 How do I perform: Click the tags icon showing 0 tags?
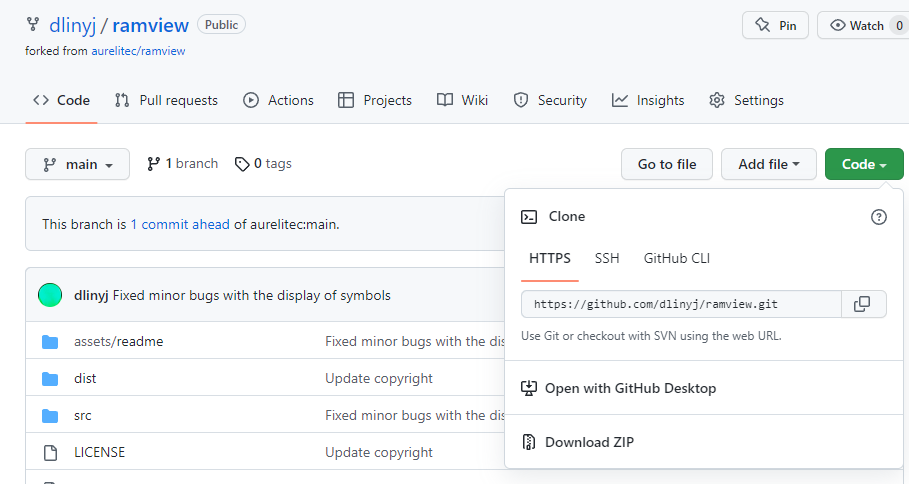241,164
